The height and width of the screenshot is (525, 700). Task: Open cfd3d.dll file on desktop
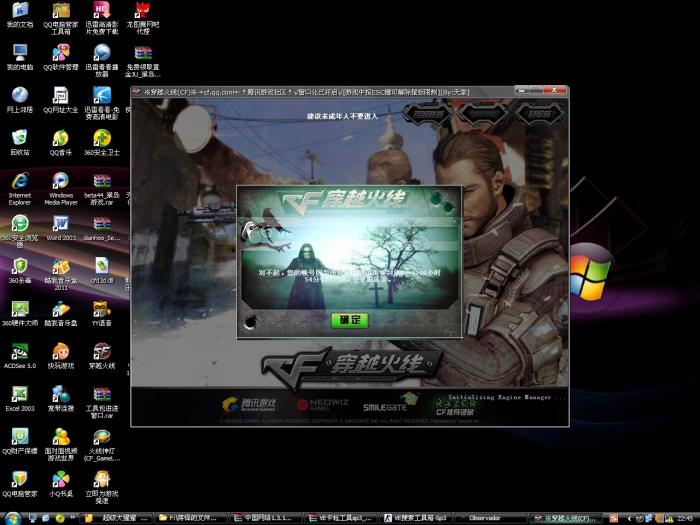102,271
